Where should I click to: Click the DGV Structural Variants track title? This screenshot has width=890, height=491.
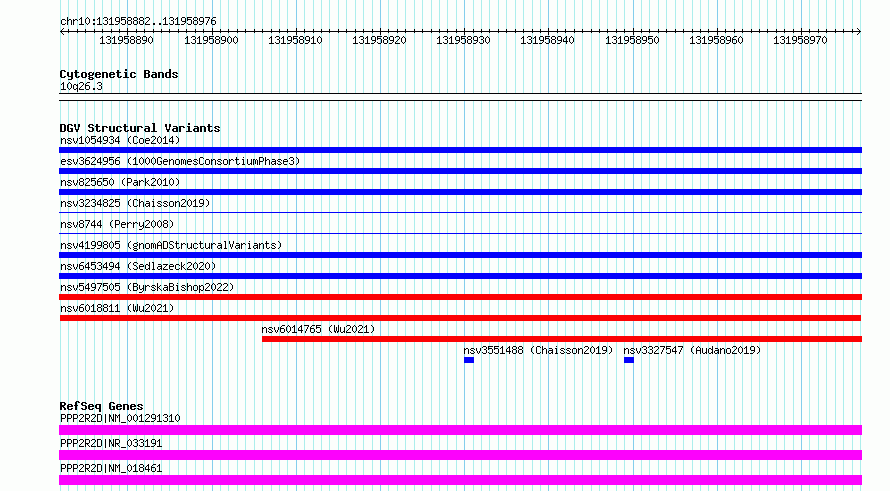point(140,128)
